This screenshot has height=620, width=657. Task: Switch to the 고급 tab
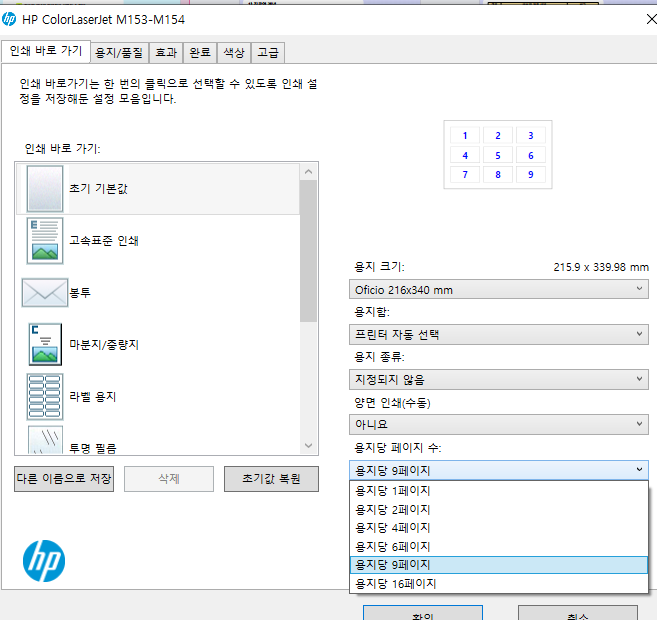pos(268,53)
